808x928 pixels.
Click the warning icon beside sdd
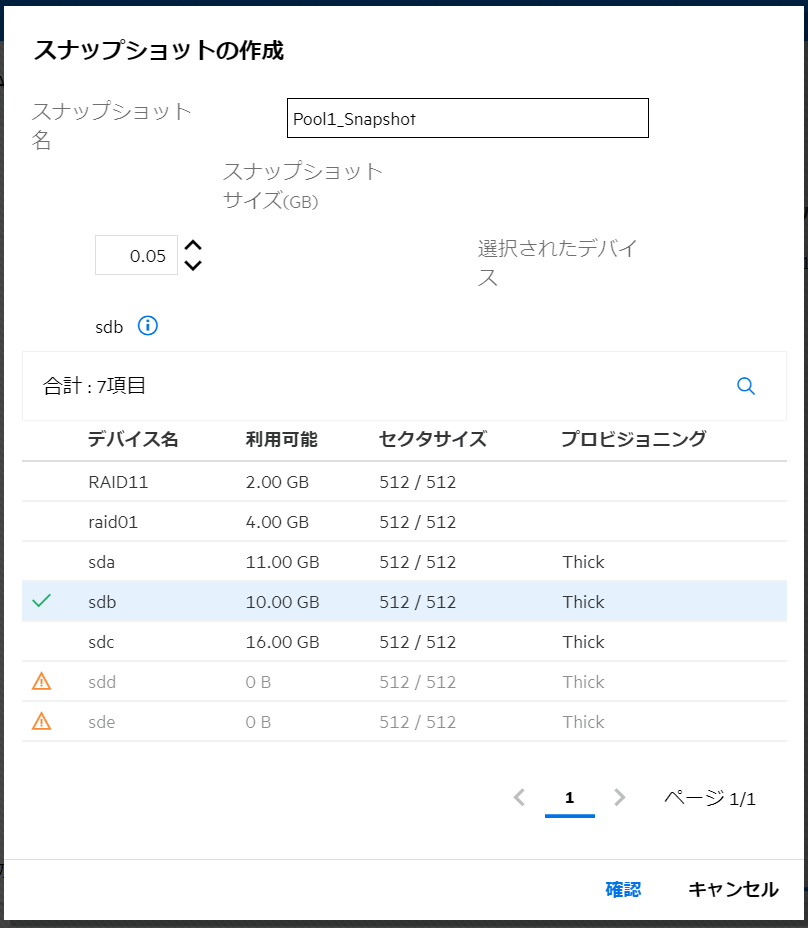pos(41,682)
